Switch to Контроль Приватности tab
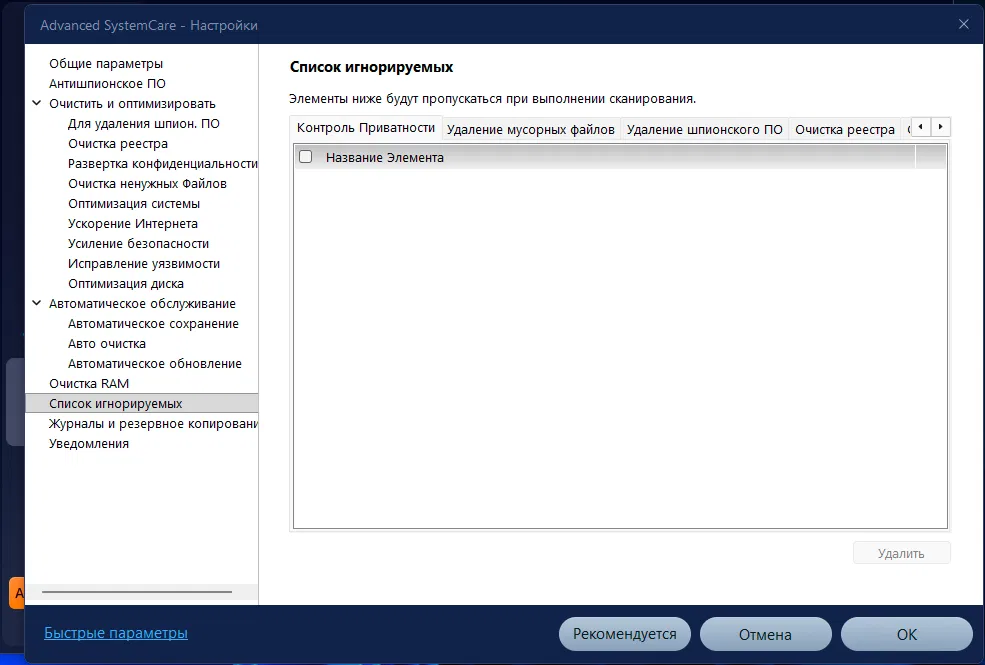The height and width of the screenshot is (665, 985). pos(366,127)
